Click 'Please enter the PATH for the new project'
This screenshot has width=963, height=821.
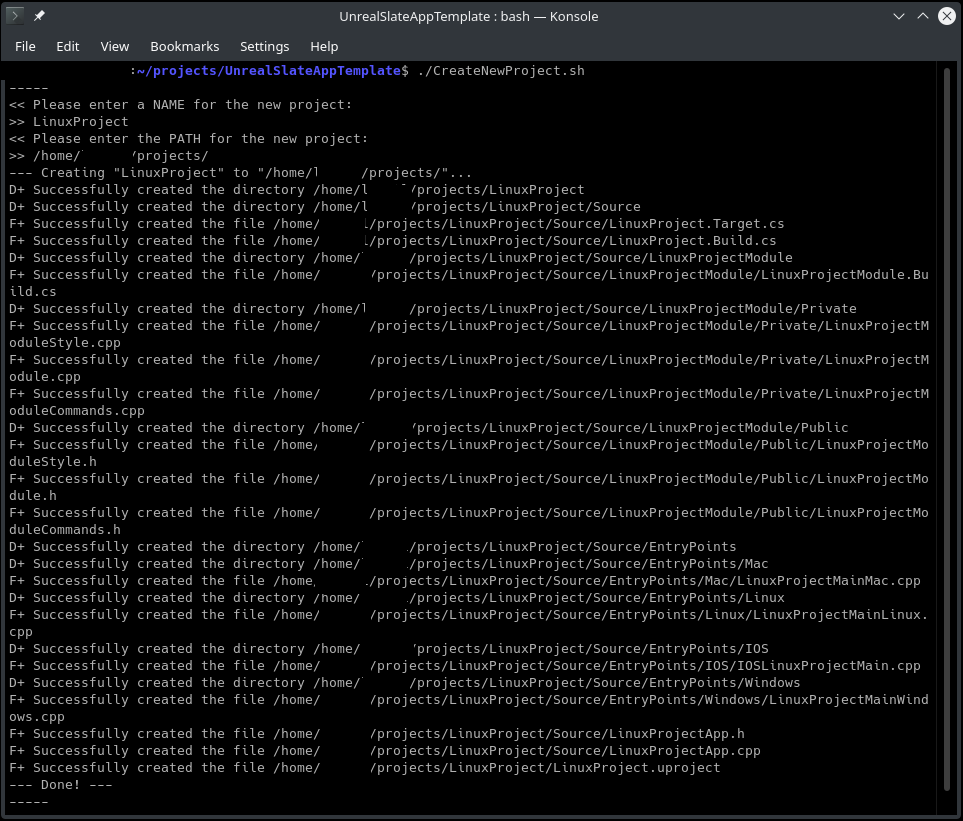(200, 139)
